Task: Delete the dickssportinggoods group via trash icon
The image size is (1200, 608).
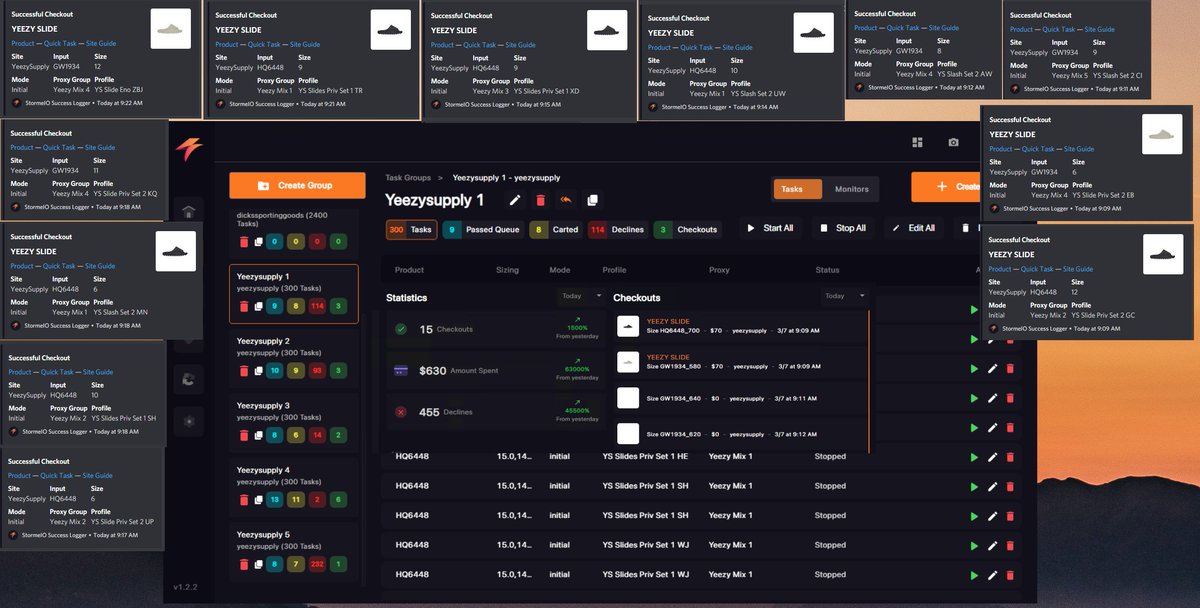Action: click(x=243, y=242)
